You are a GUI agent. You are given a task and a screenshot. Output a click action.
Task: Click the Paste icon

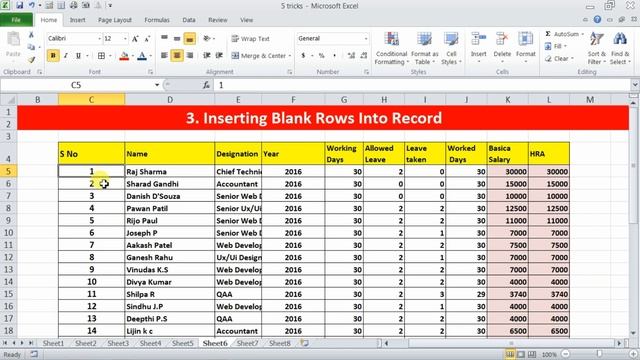(13, 39)
